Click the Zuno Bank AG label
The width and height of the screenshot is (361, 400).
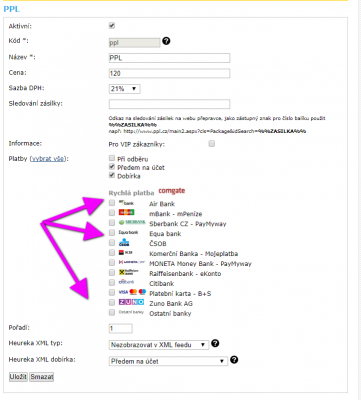click(171, 303)
